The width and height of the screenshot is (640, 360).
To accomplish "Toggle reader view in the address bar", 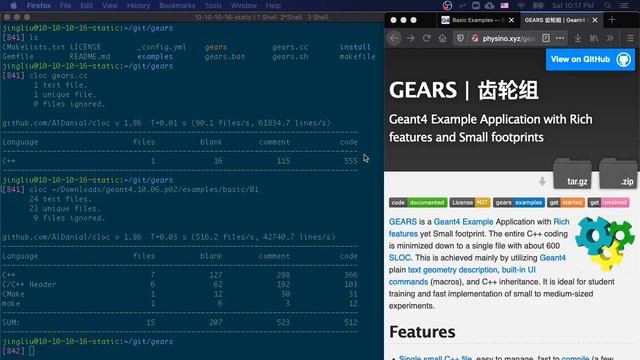I will [546, 38].
